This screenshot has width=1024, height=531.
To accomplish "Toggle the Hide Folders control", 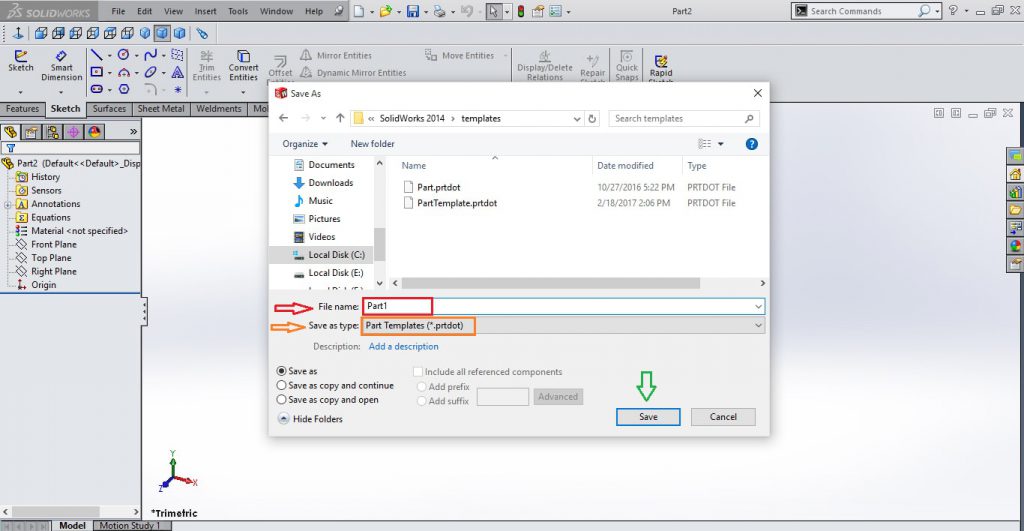I will pyautogui.click(x=311, y=419).
